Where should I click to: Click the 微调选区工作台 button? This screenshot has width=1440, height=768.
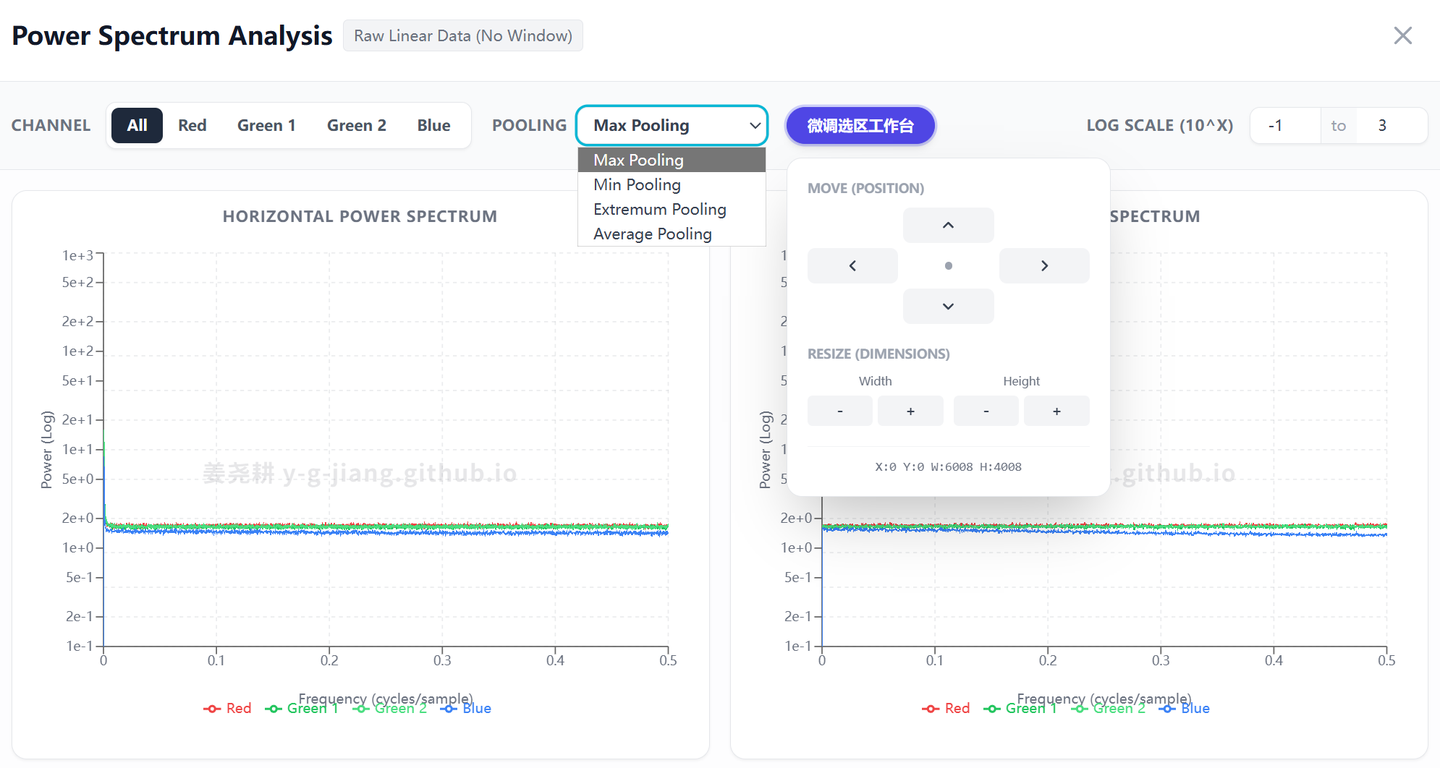(860, 125)
